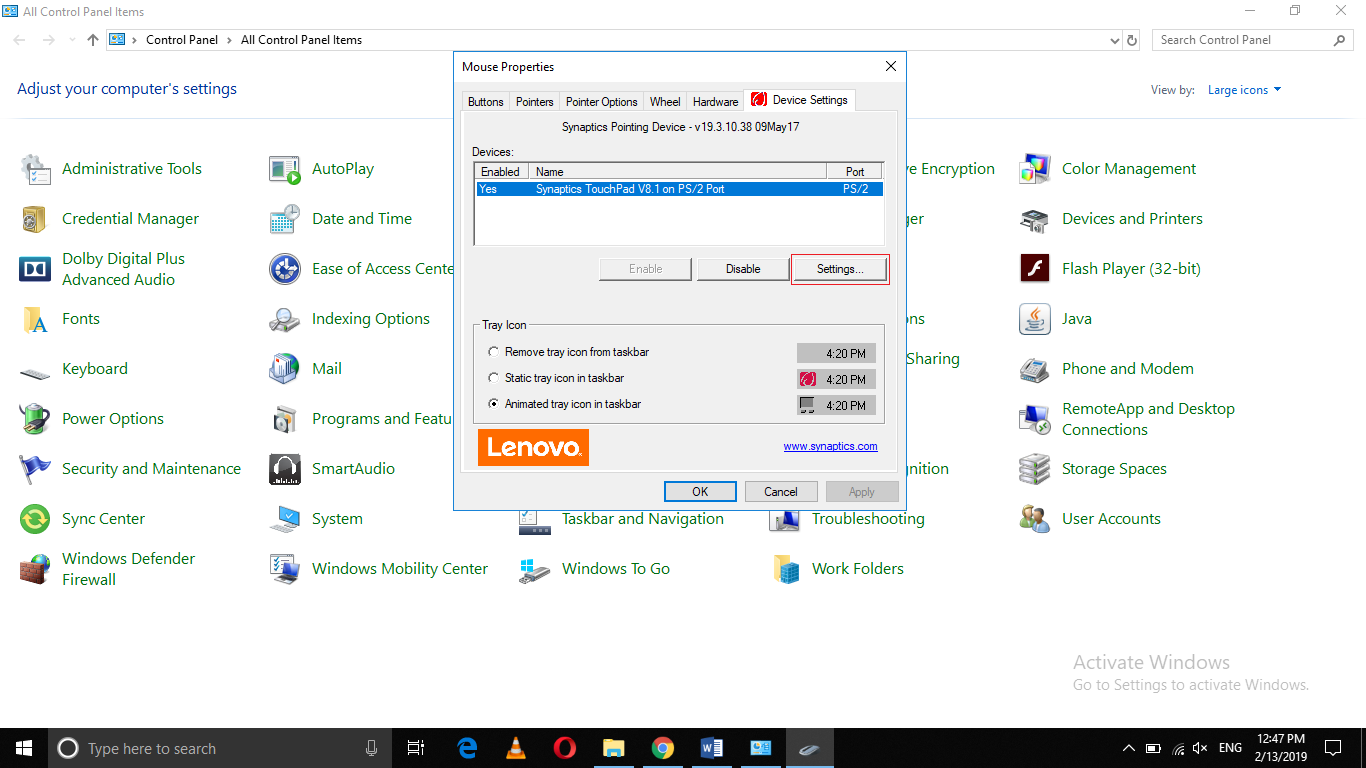Screen dimensions: 1366x768
Task: Open the language selector showing ENG
Action: point(1229,747)
